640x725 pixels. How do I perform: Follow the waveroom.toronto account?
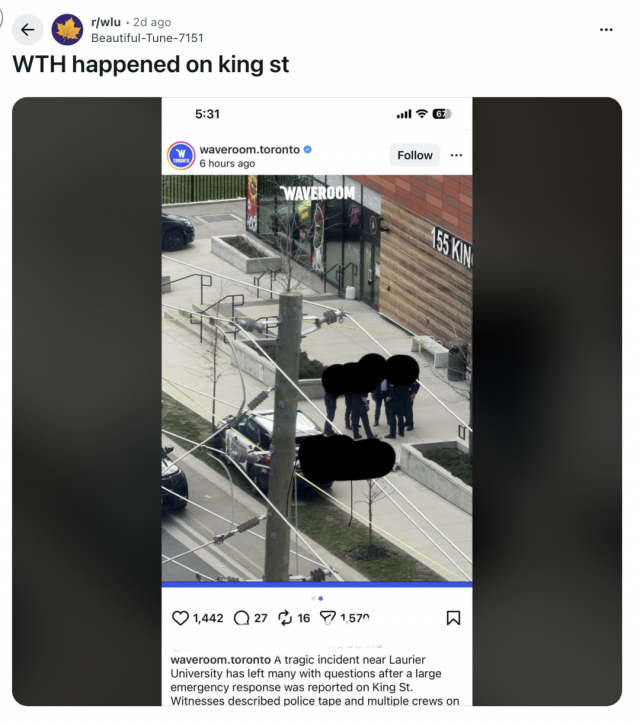415,155
